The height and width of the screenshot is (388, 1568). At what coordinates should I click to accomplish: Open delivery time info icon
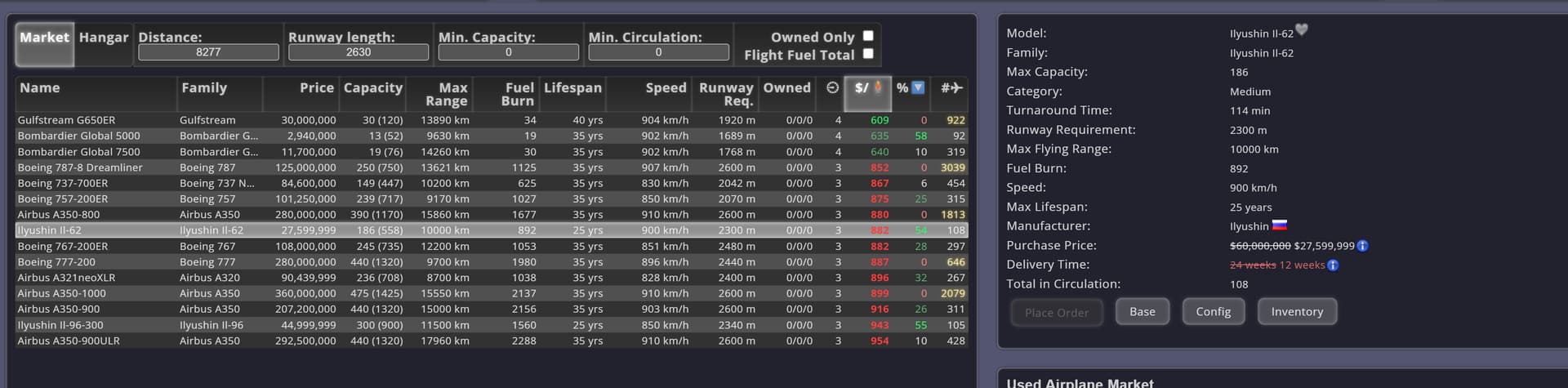pos(1333,265)
